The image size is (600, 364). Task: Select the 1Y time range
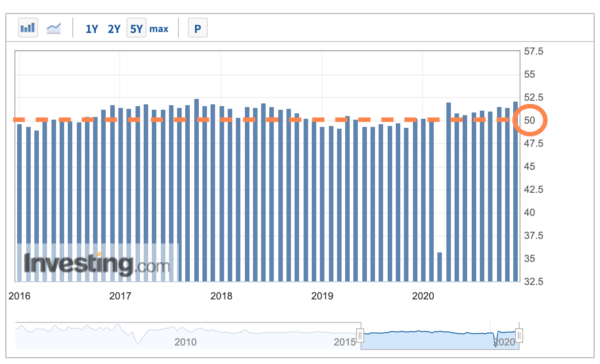point(91,29)
